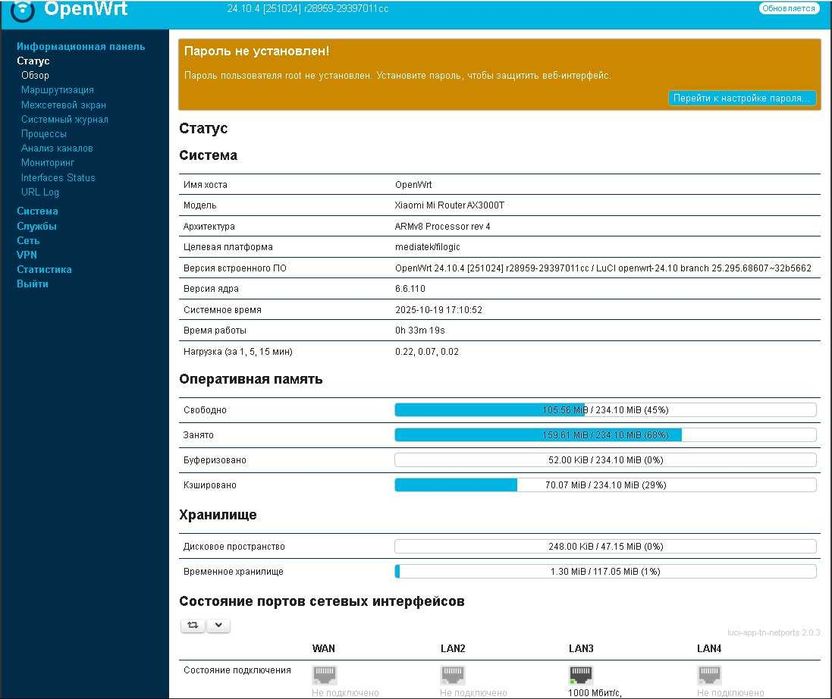
Task: Select the load value 0.22, 0.07, 0.02
Action: [x=427, y=352]
